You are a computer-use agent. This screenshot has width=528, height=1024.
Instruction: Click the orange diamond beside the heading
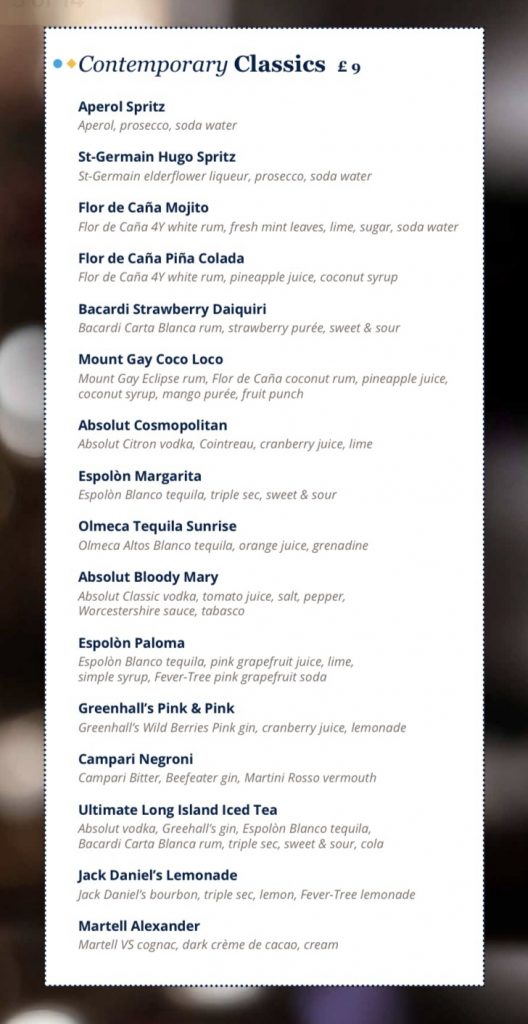71,64
